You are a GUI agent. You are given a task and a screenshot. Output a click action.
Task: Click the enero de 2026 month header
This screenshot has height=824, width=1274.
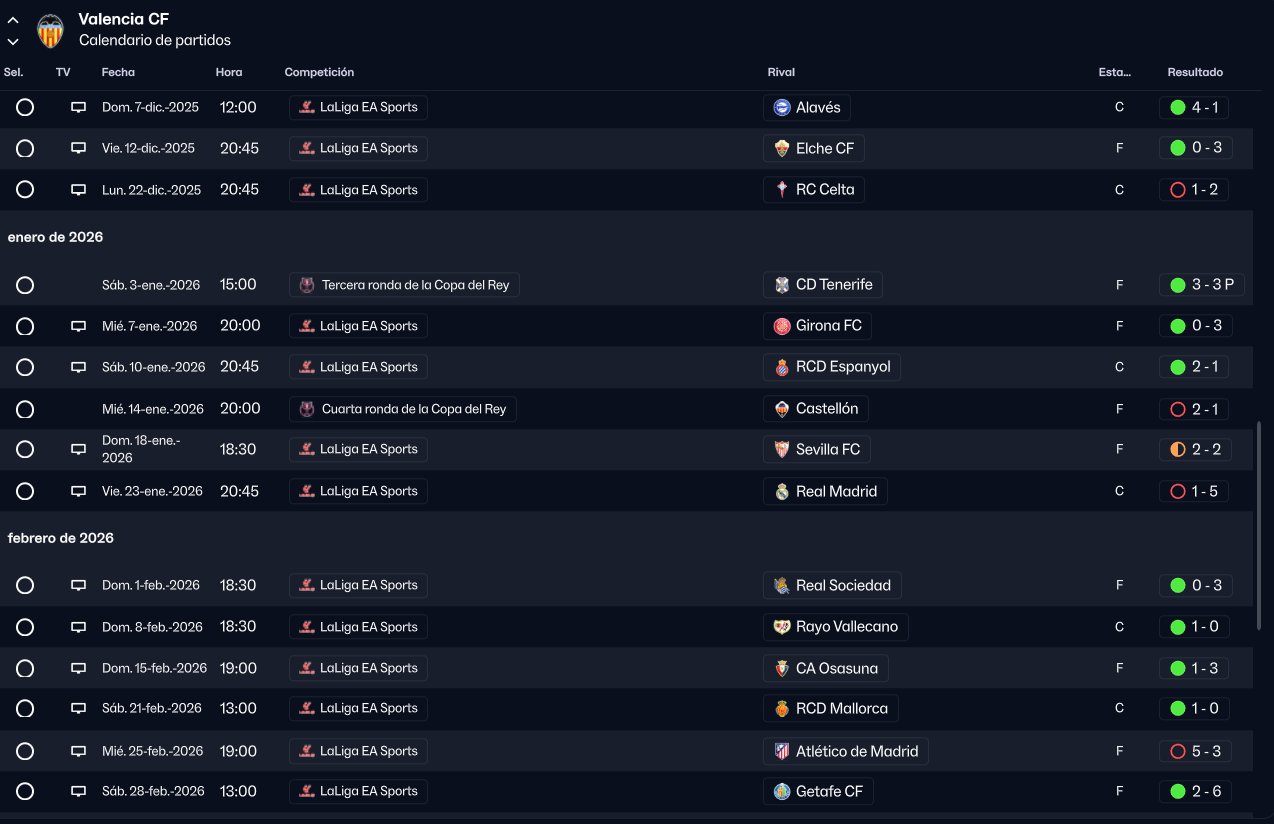click(x=55, y=237)
